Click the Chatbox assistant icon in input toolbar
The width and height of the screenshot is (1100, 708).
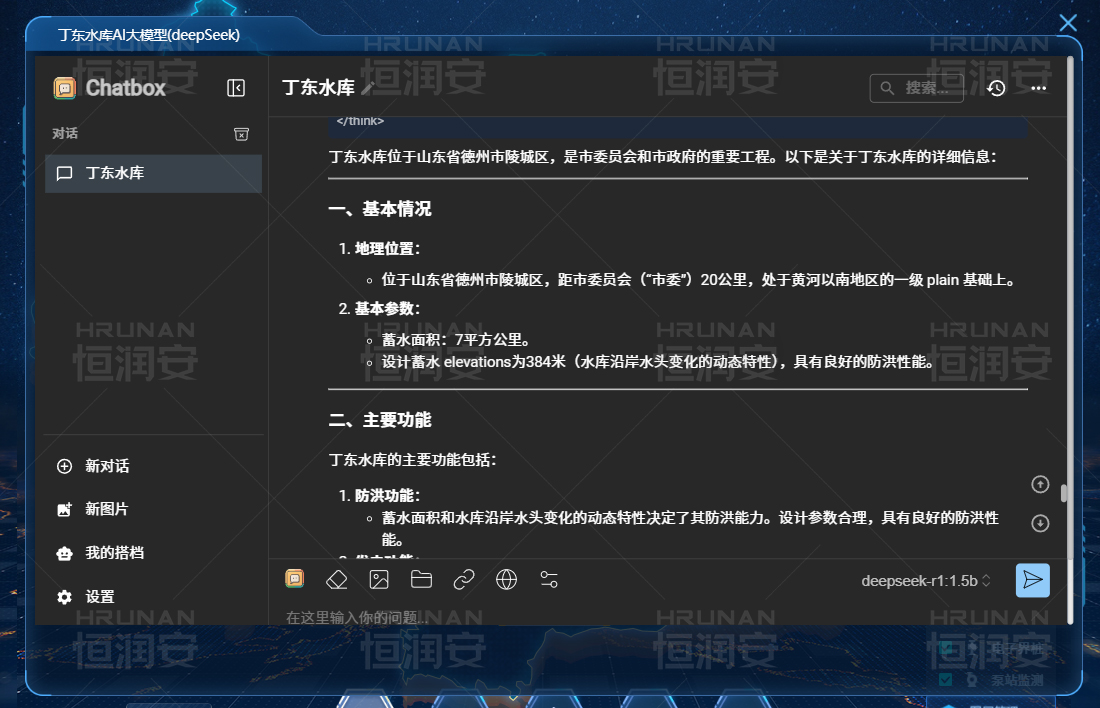[295, 579]
